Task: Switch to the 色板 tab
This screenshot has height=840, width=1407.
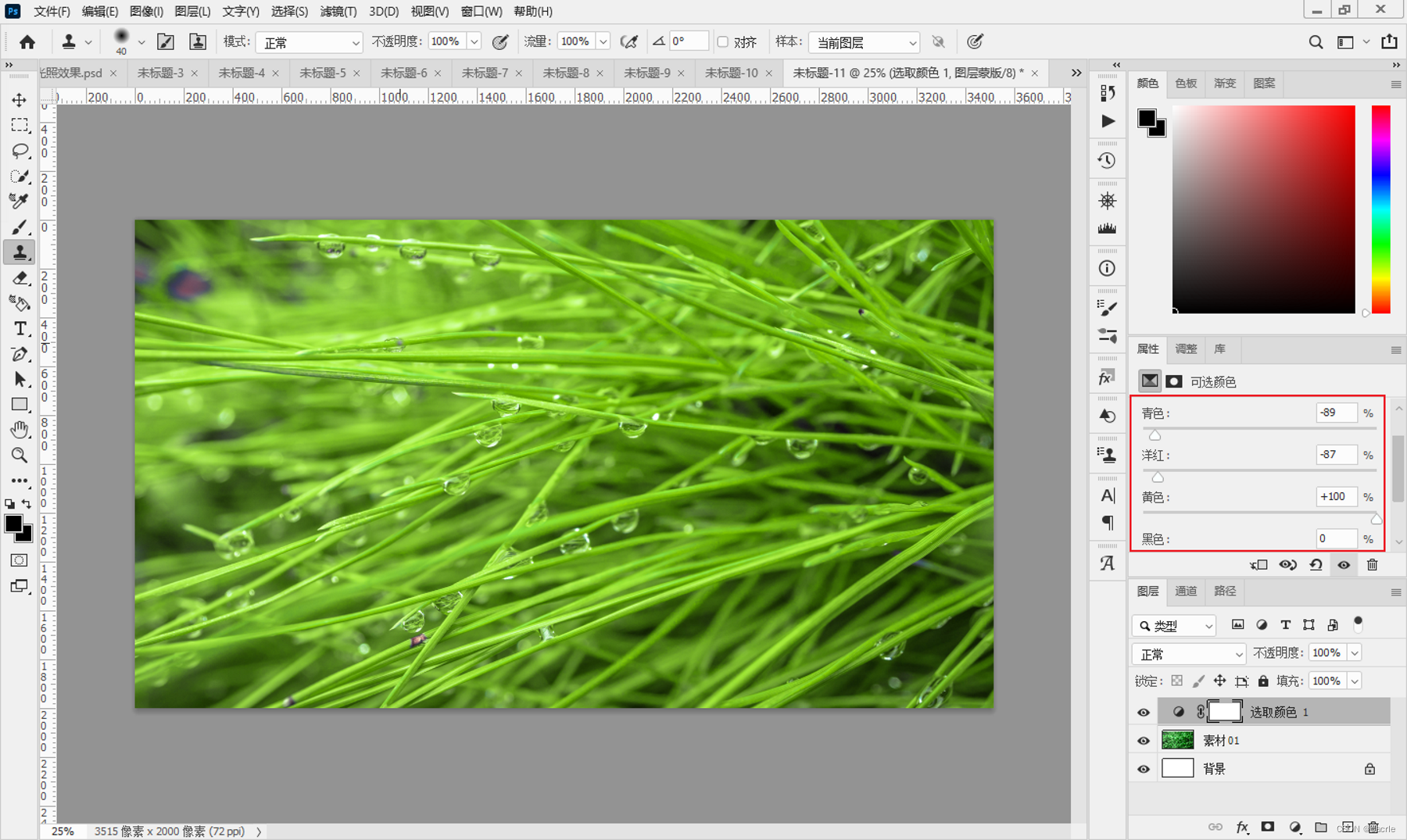Action: point(1186,84)
